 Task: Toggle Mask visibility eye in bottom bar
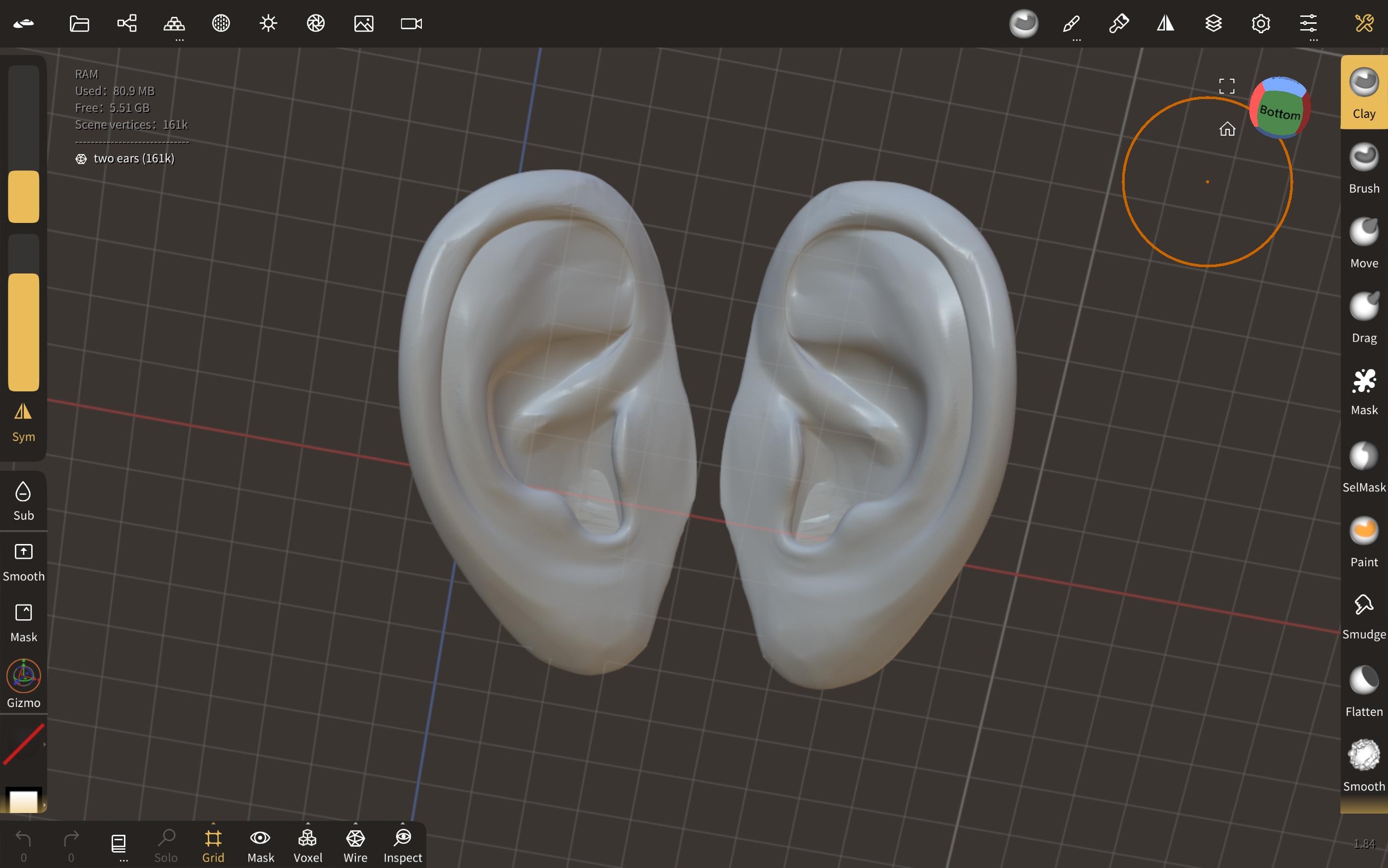pos(260,846)
